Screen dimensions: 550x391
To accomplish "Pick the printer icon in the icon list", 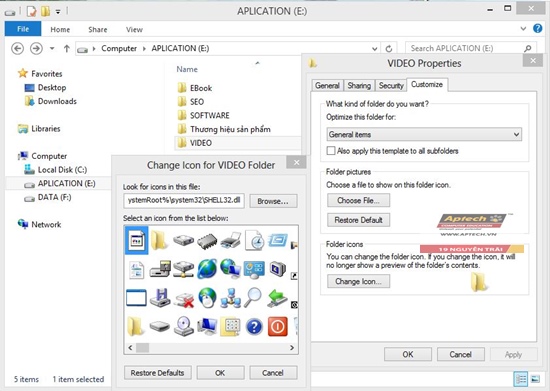I will coord(230,240).
